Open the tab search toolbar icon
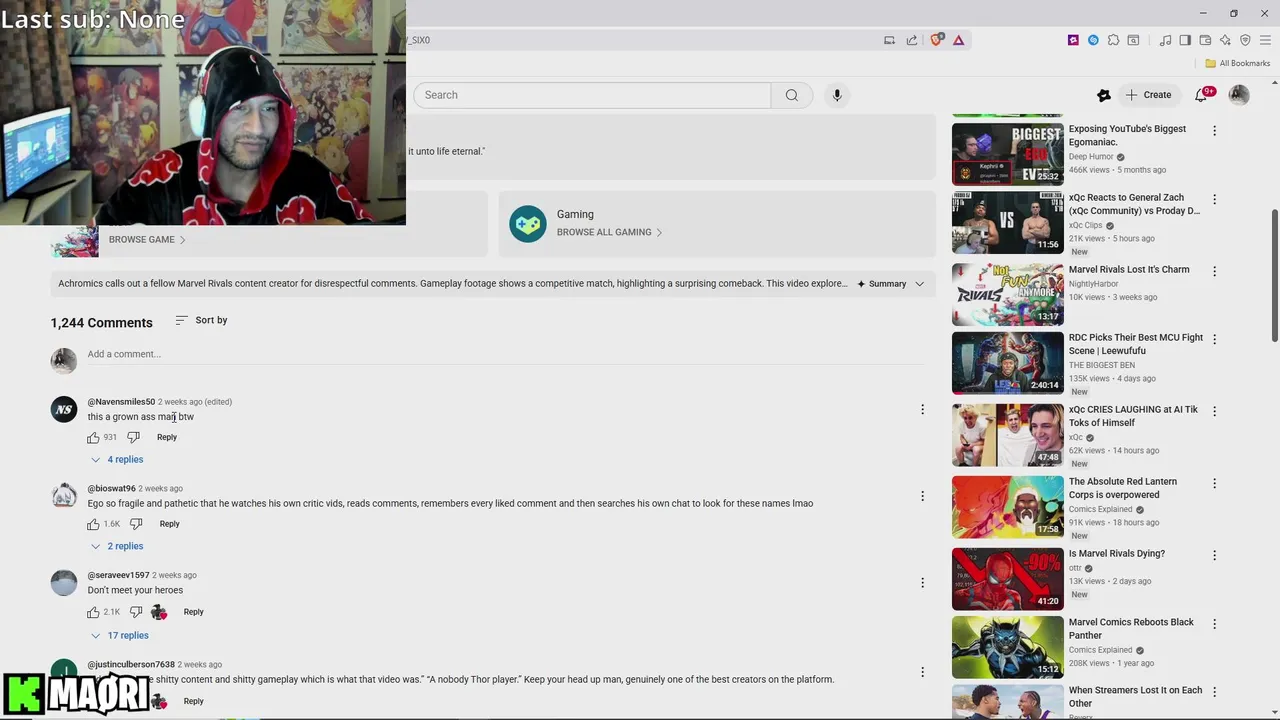 1133,40
